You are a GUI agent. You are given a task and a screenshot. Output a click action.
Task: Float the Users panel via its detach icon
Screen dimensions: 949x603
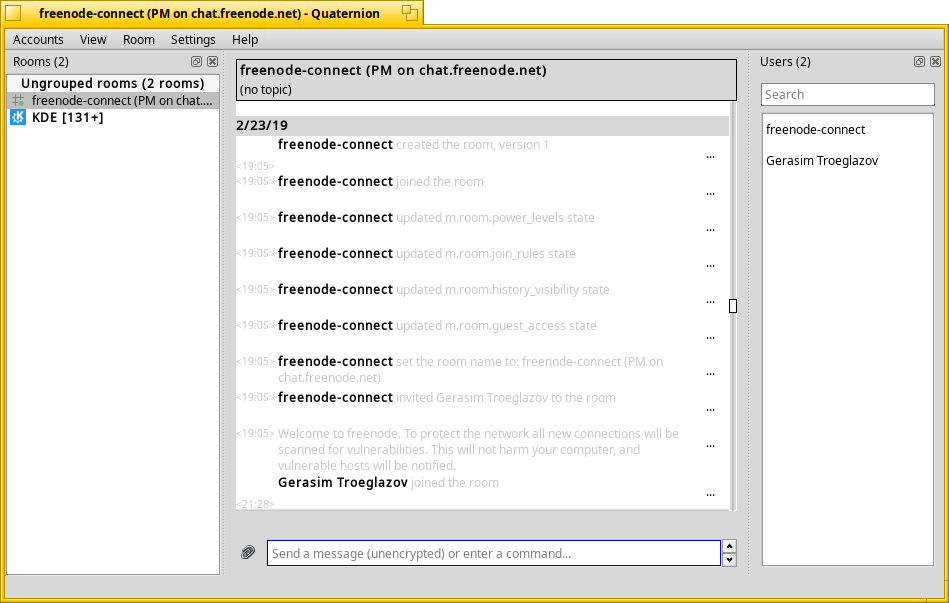pyautogui.click(x=919, y=61)
